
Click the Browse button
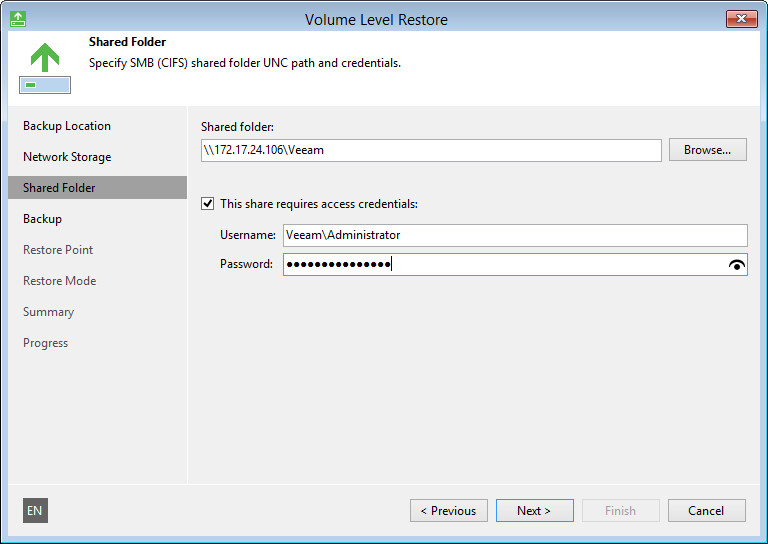707,150
